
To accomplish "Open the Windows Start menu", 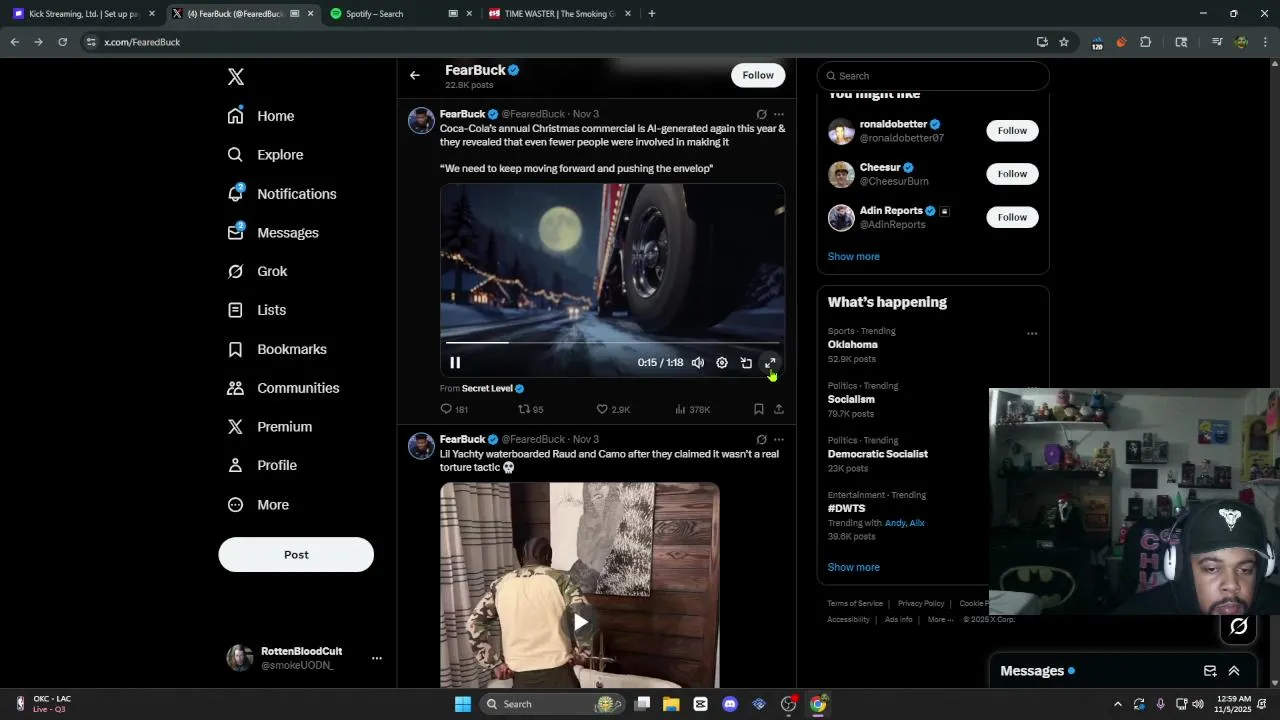I will pos(463,704).
